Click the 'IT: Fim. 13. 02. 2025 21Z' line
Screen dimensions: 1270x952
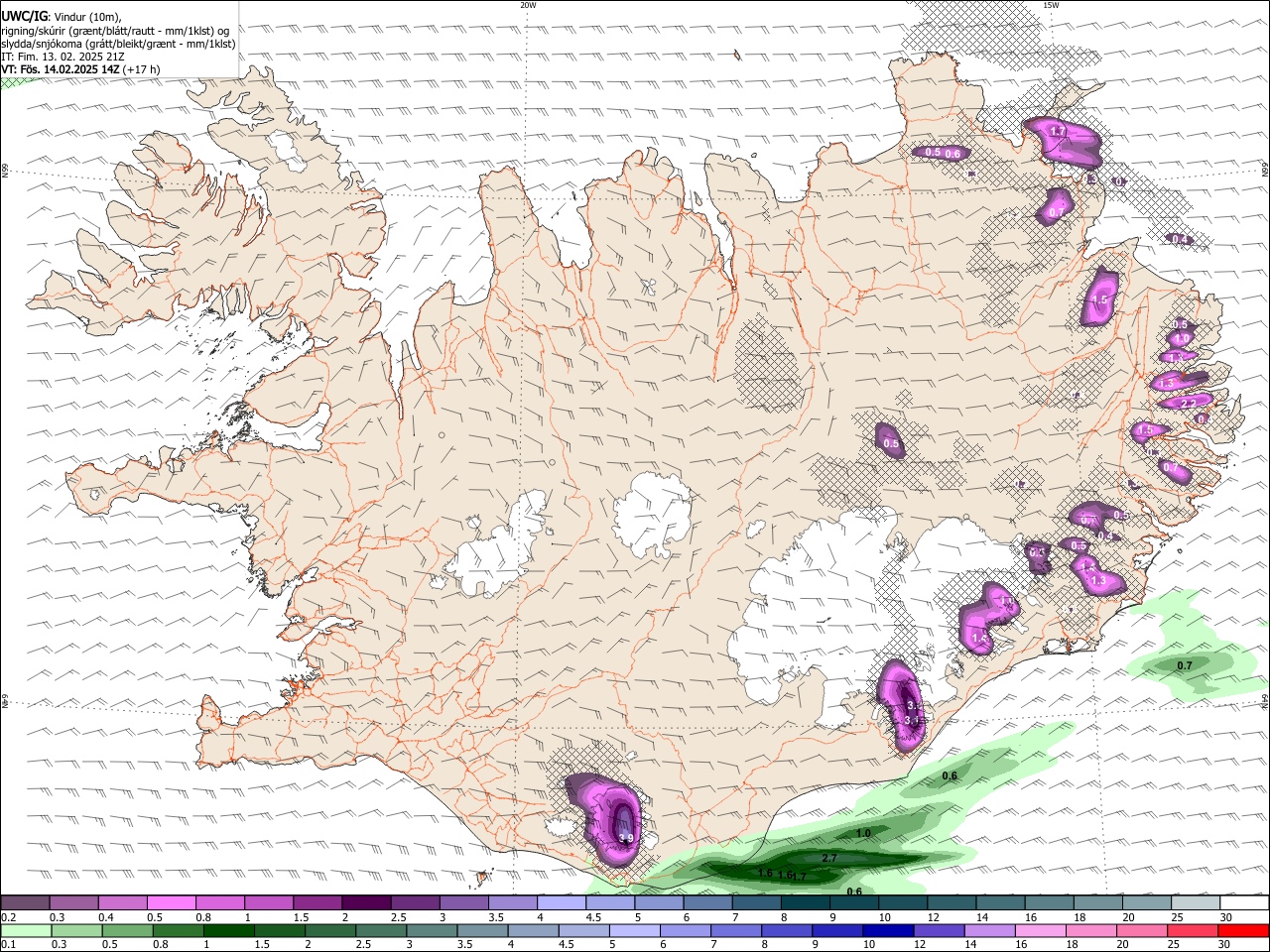(63, 57)
